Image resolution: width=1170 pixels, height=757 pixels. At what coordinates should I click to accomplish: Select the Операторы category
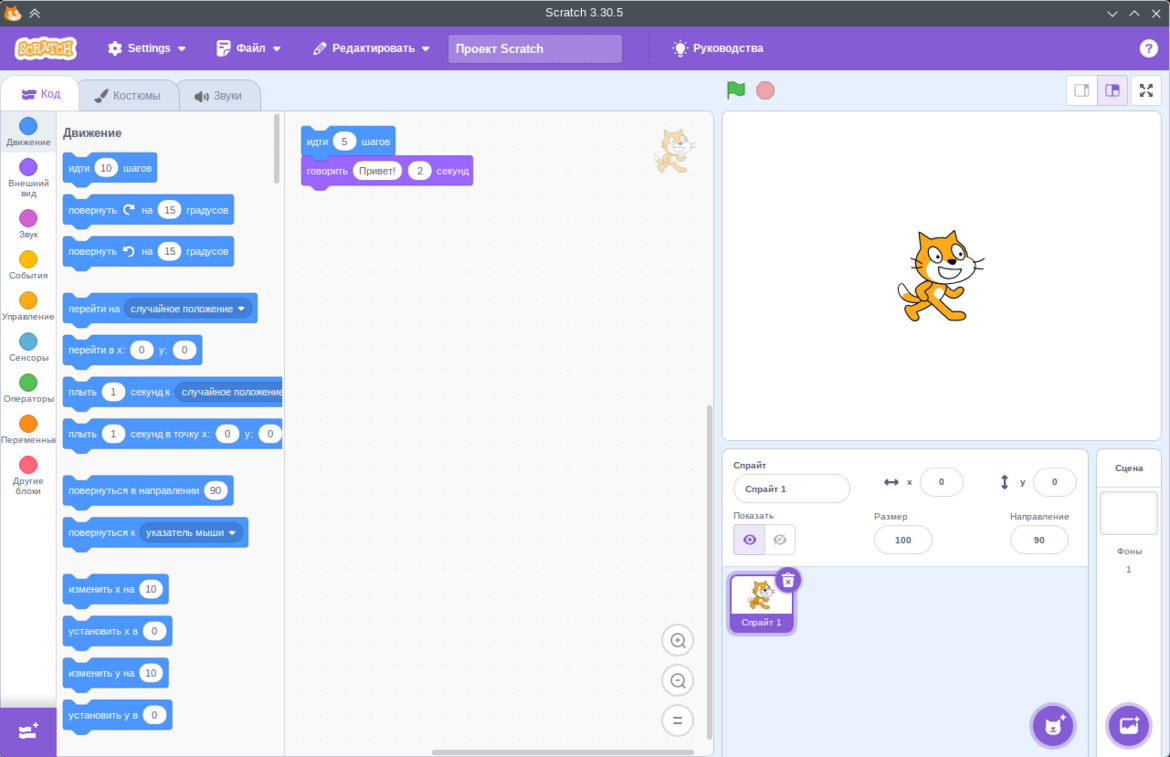(28, 388)
